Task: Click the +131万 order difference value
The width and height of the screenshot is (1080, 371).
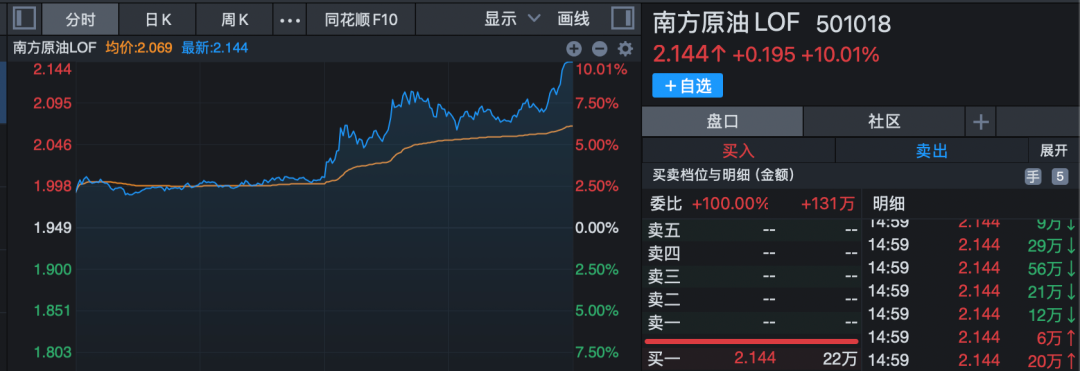Action: (827, 204)
